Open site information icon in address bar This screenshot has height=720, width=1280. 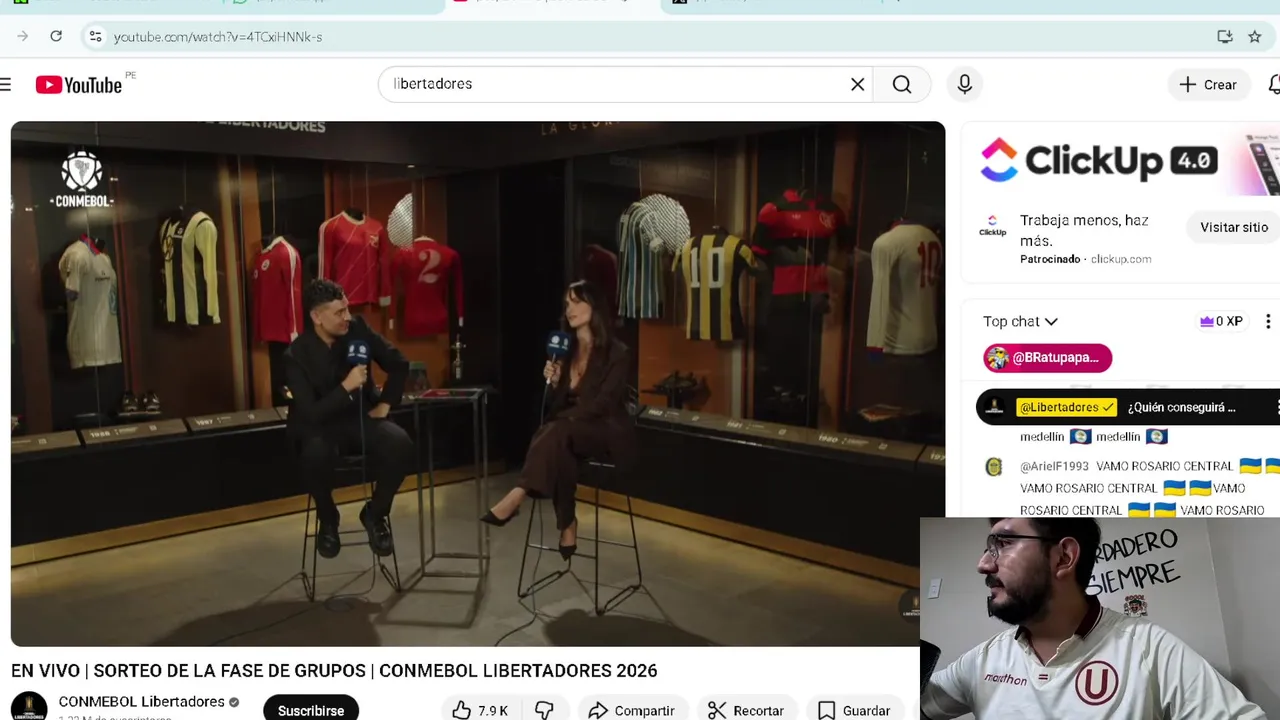click(x=95, y=36)
